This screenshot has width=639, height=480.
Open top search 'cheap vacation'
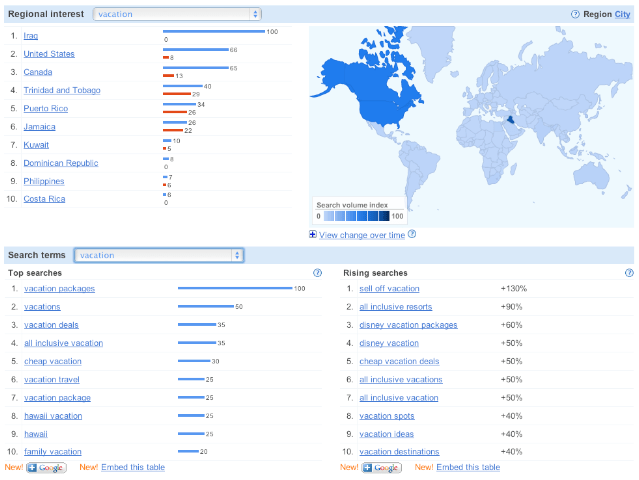pos(53,361)
